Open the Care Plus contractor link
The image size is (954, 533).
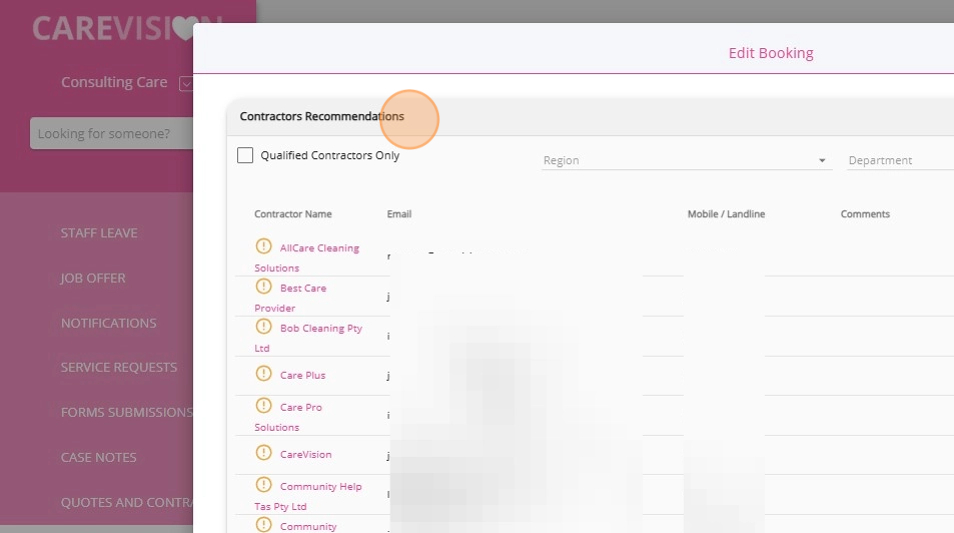tap(302, 375)
